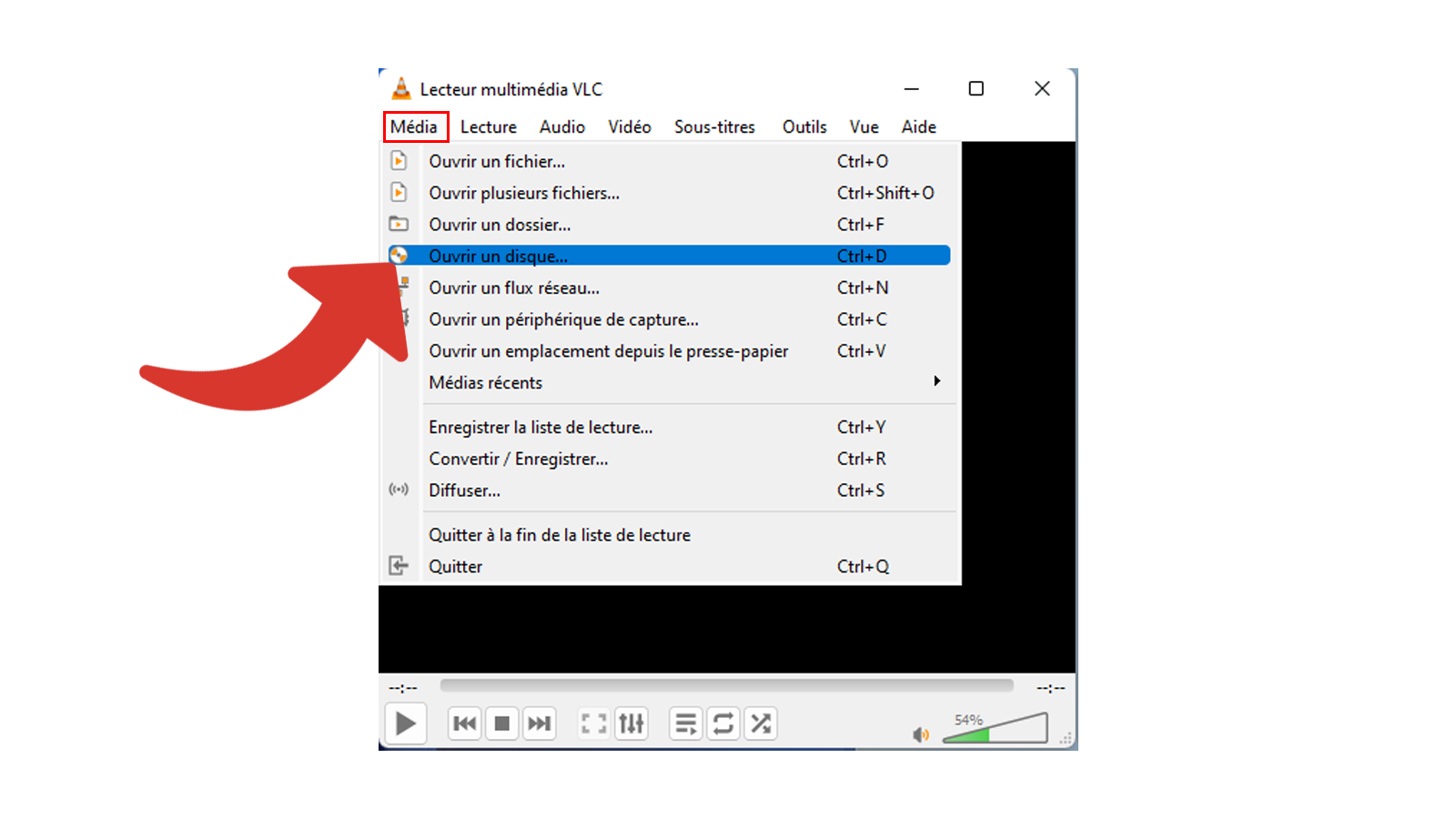The image size is (1456, 819).
Task: Toggle loop playback mode
Action: pos(723,723)
